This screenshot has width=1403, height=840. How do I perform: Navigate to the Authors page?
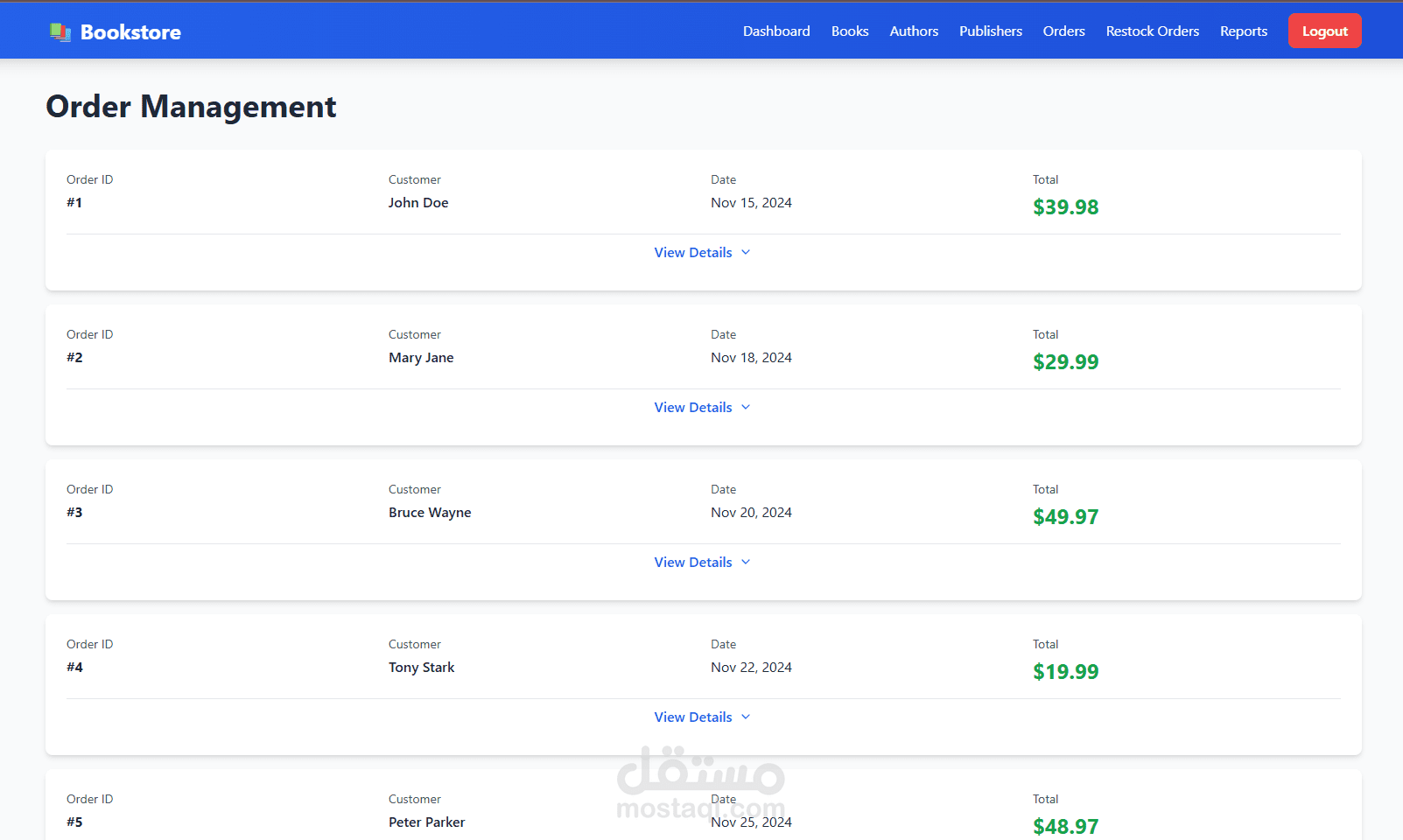click(914, 31)
